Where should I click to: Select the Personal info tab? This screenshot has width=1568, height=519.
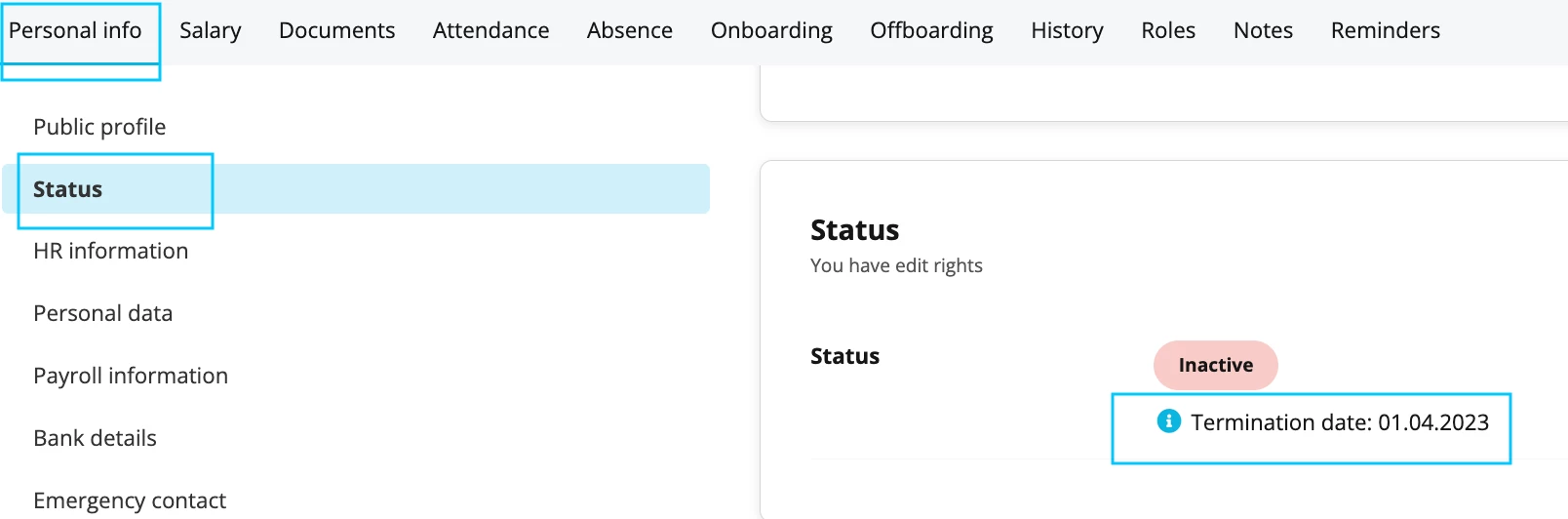pyautogui.click(x=75, y=30)
